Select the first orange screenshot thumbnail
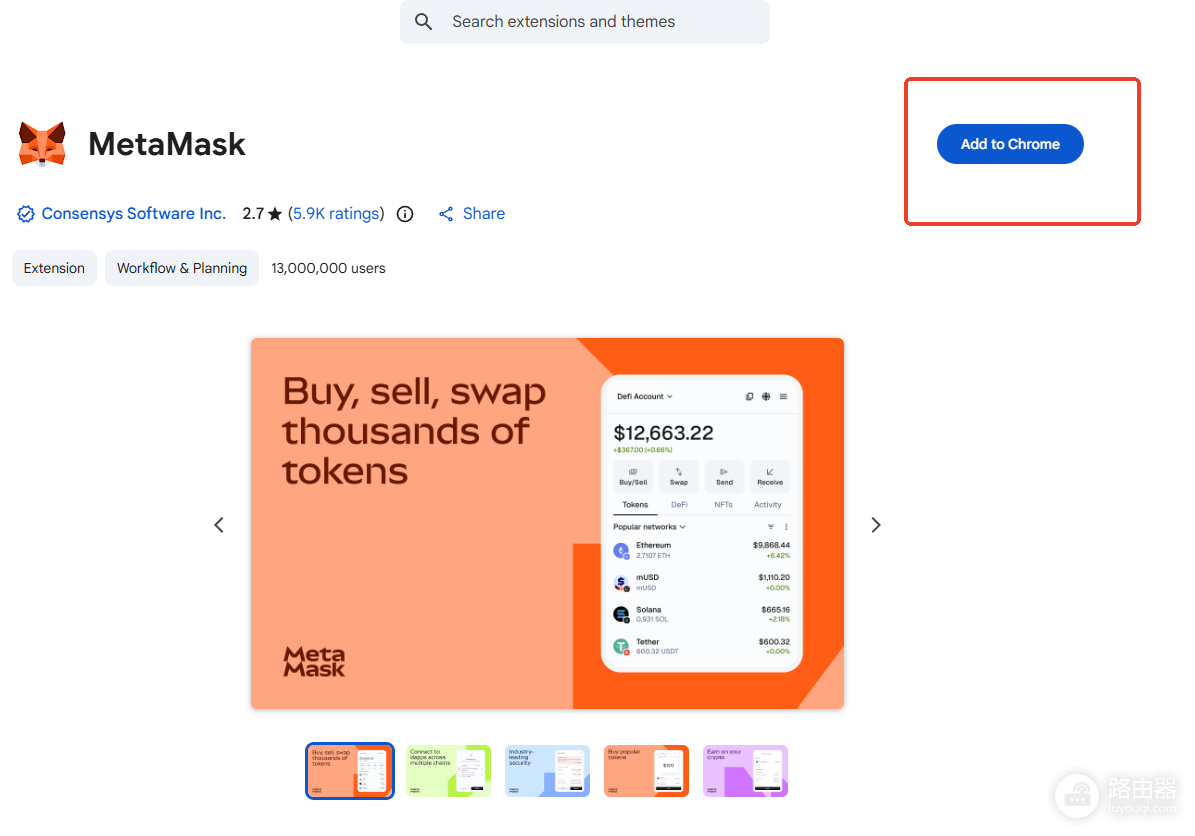The width and height of the screenshot is (1195, 836). pos(350,771)
